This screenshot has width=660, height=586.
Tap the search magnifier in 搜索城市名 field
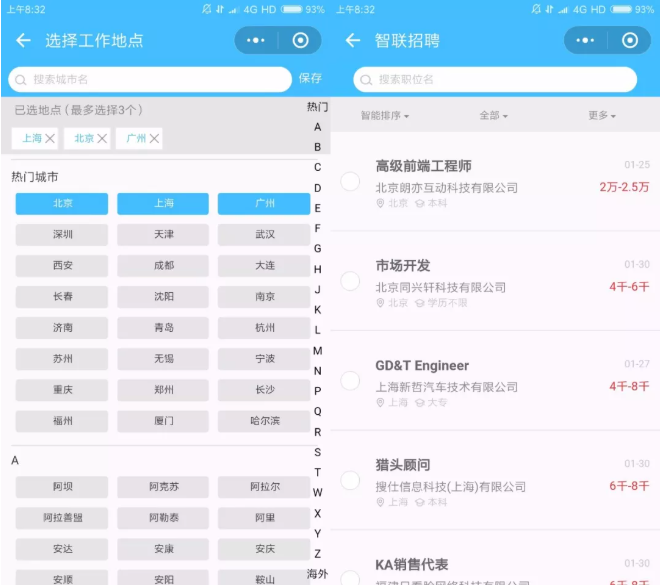[x=20, y=80]
